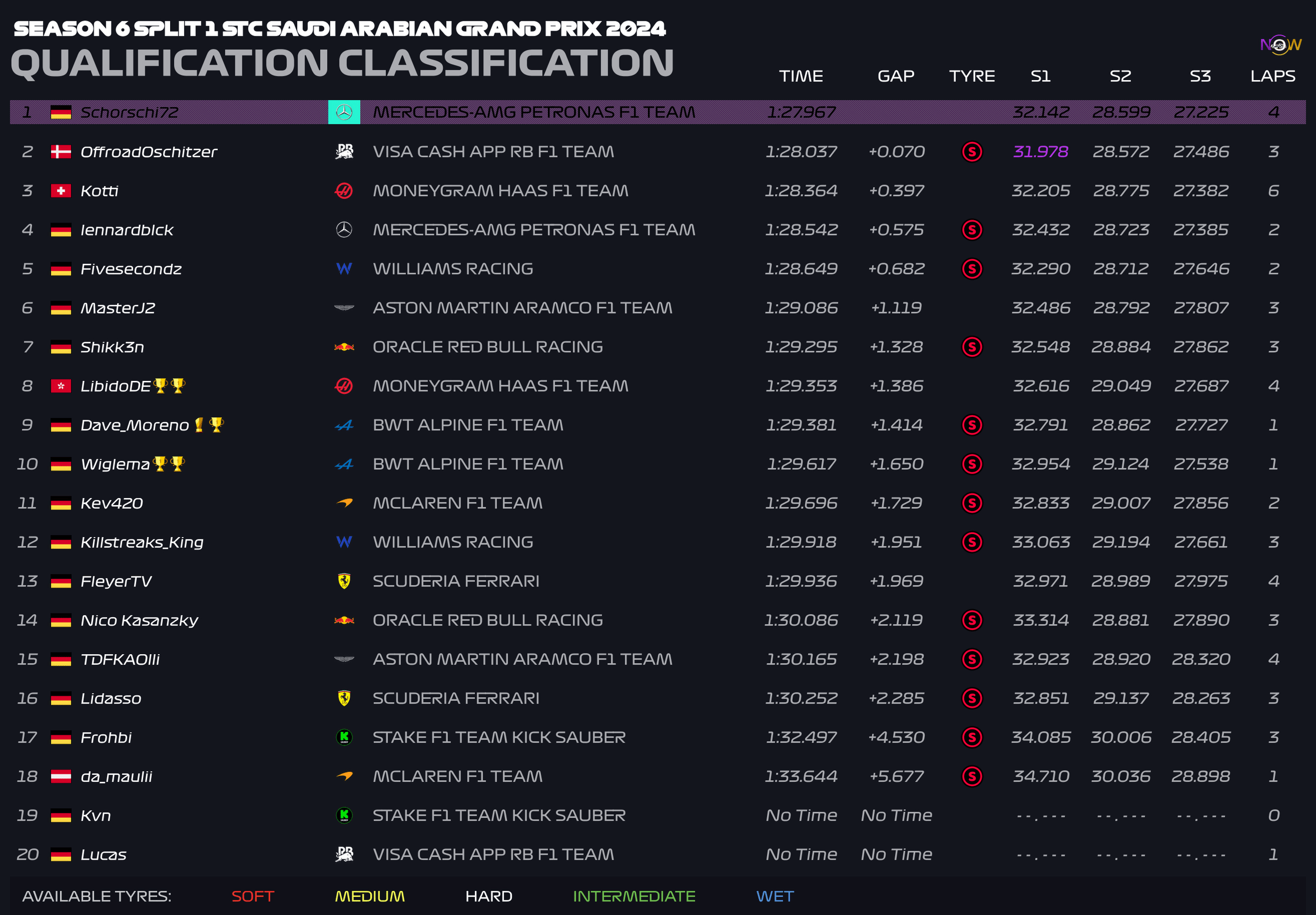This screenshot has height=915, width=1316.
Task: Click the S2 column header
Action: pyautogui.click(x=1121, y=76)
